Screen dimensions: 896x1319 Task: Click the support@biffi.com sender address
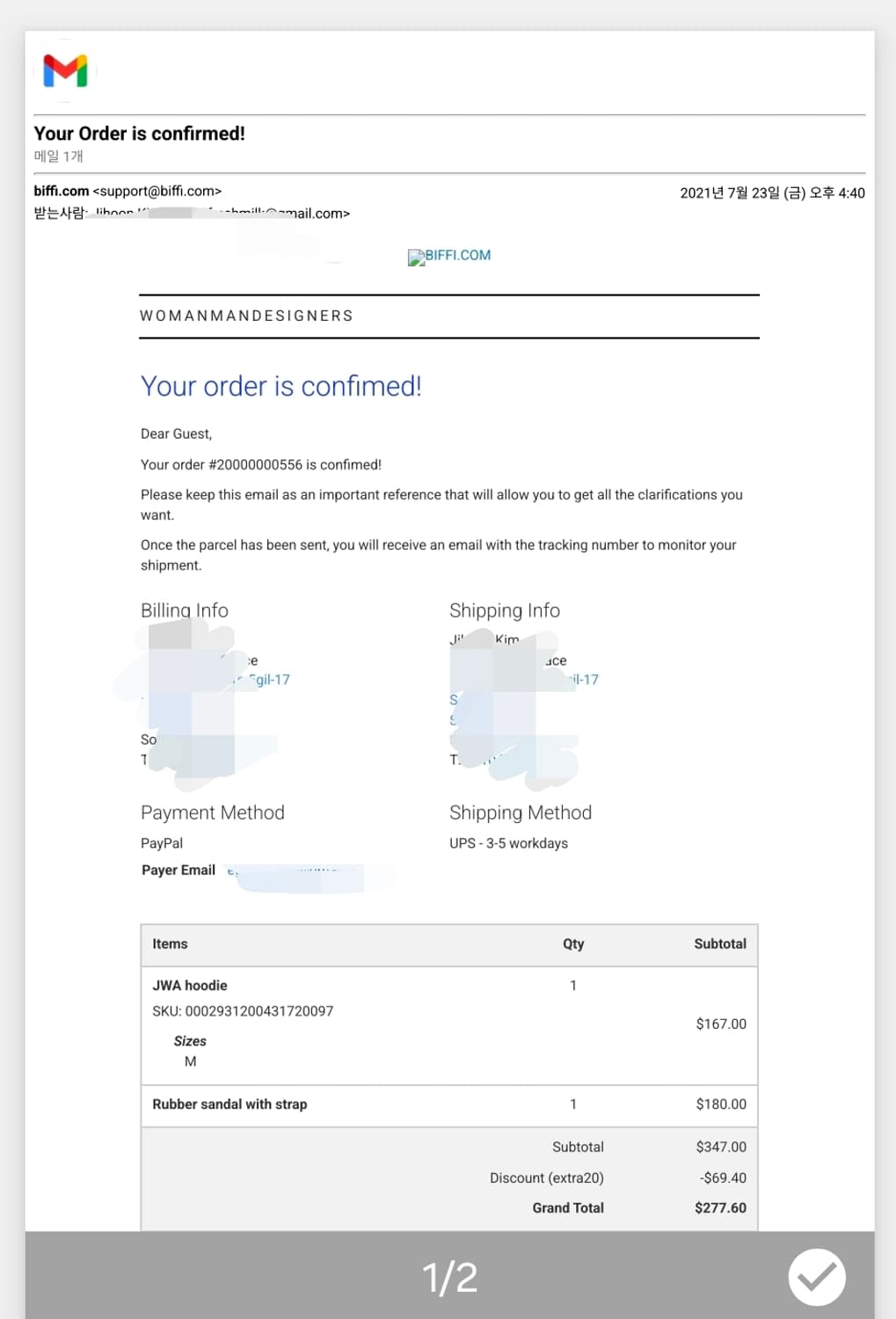point(157,191)
